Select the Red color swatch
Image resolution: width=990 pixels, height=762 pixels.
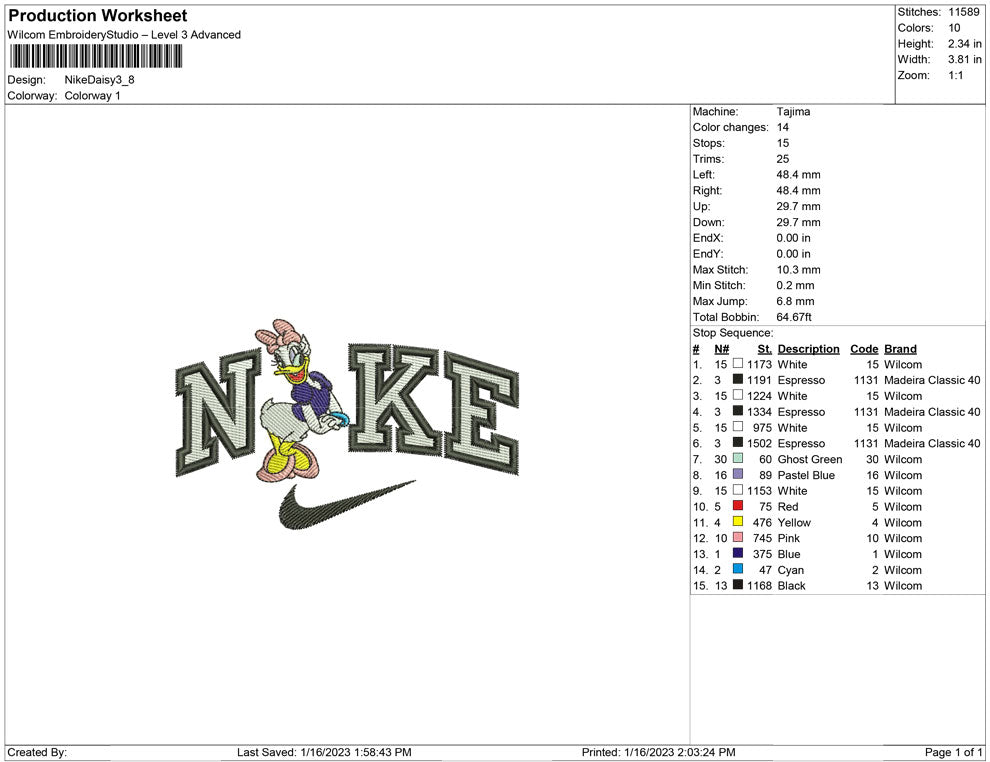737,506
